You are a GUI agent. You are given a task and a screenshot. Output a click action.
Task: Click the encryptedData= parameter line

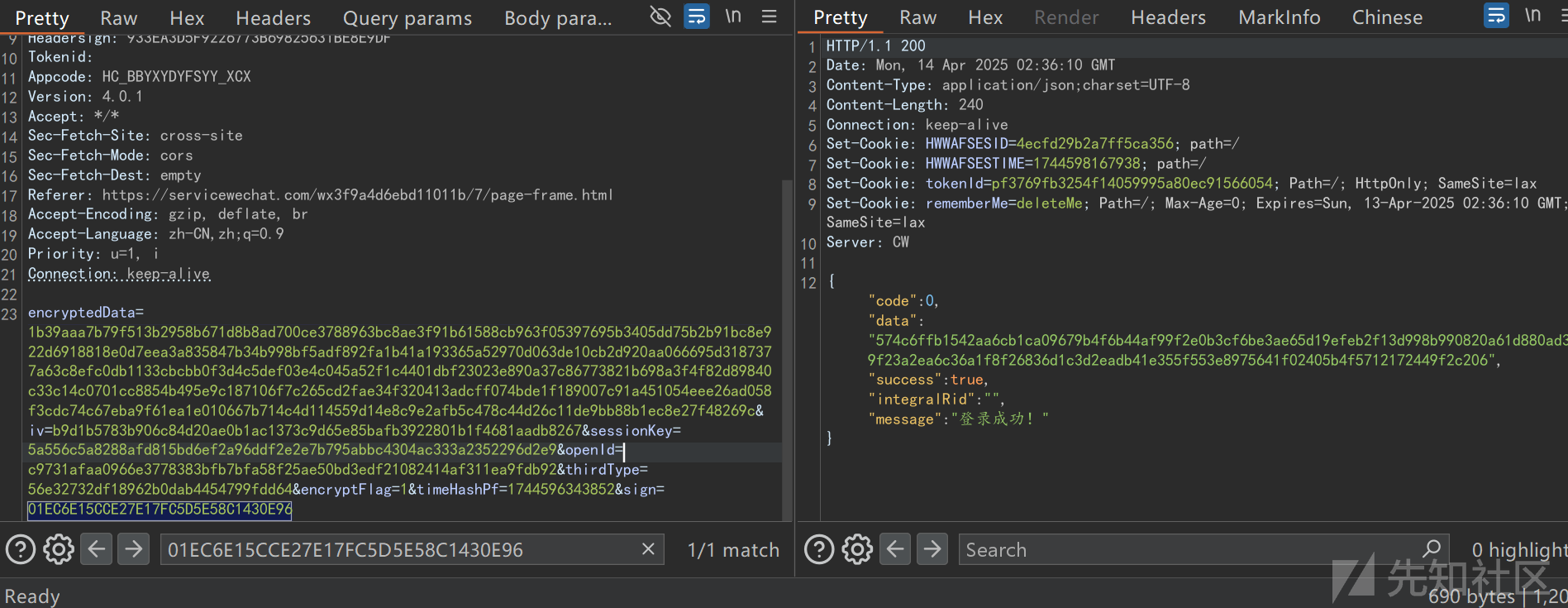coord(86,312)
